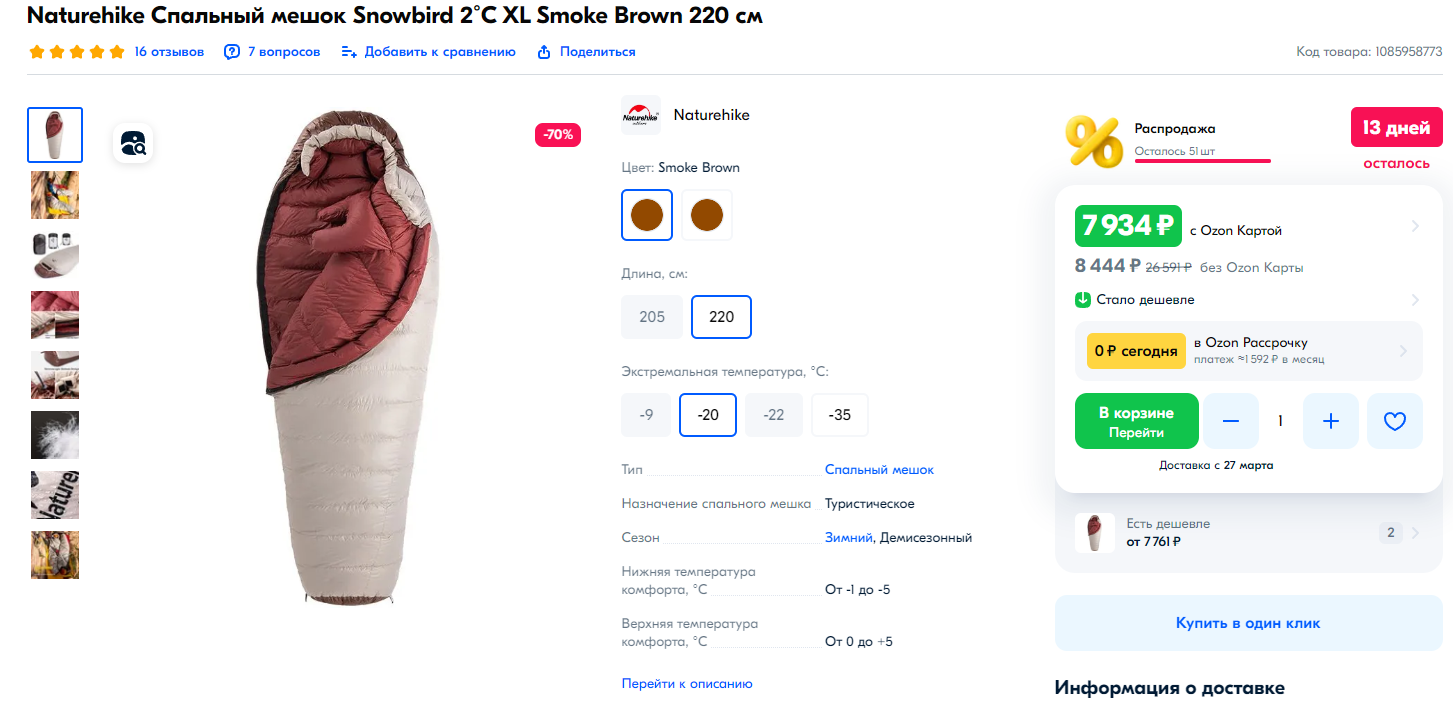Click the visual search icon on product image
This screenshot has height=712, width=1453.
pyautogui.click(x=133, y=143)
